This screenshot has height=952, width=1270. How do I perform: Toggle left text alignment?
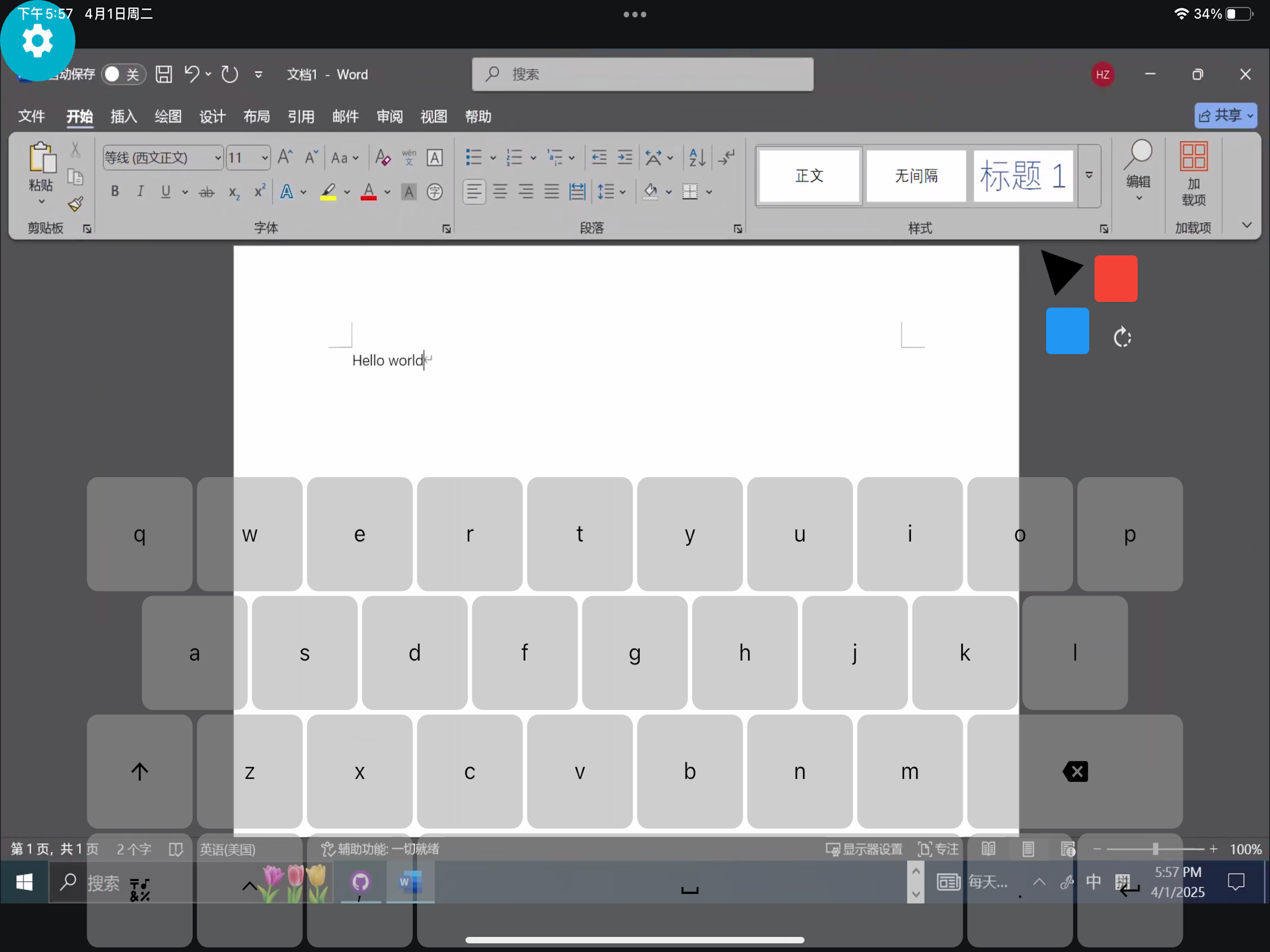click(x=474, y=192)
